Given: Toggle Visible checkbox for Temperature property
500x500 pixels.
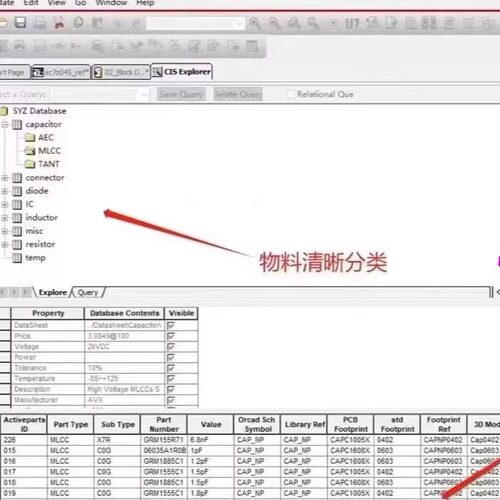Looking at the screenshot, I should pos(171,379).
